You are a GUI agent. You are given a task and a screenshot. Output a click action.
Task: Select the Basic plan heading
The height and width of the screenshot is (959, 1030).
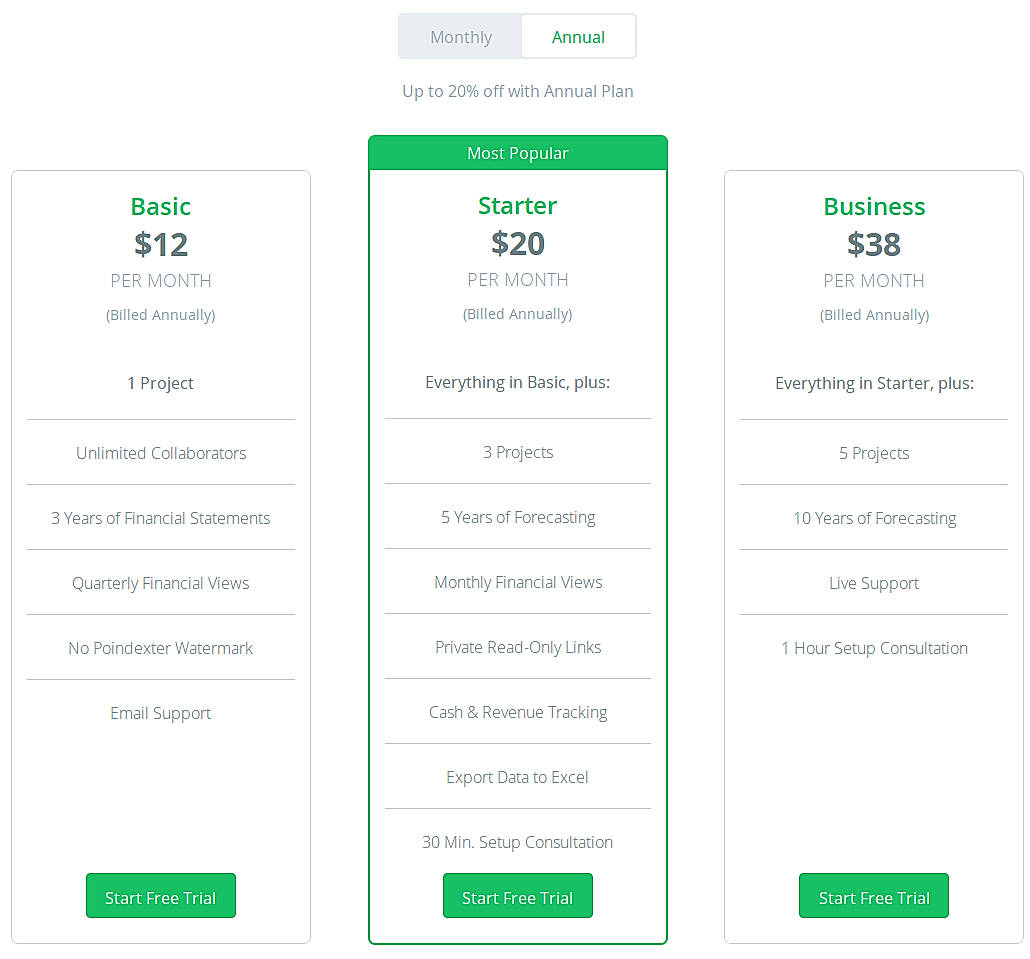coord(160,206)
